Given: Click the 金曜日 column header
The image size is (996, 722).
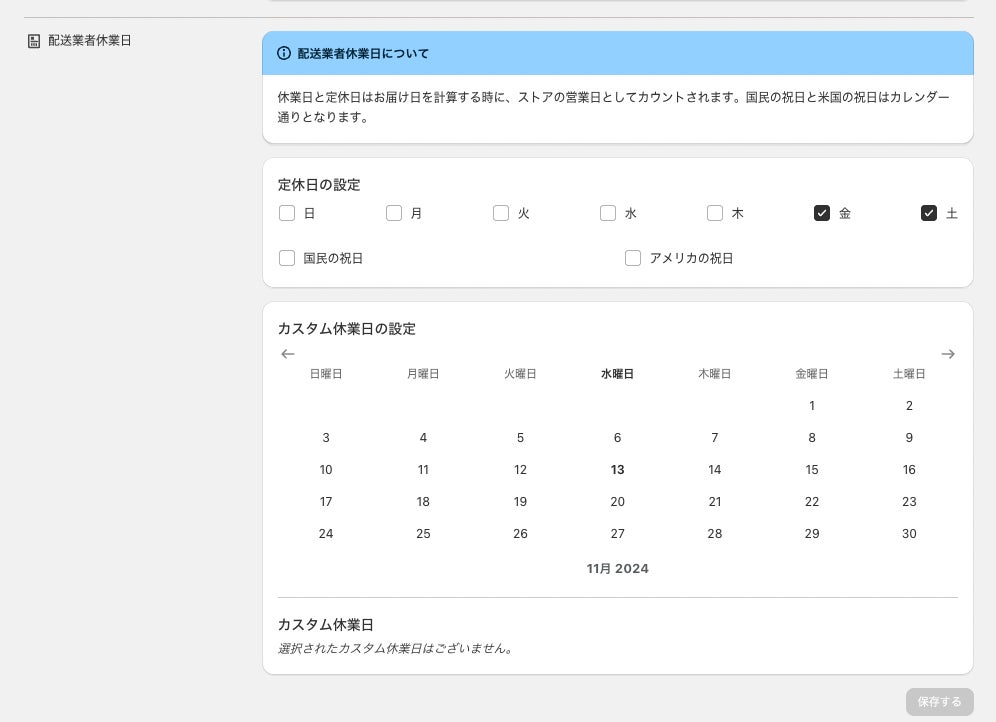Looking at the screenshot, I should [x=812, y=374].
